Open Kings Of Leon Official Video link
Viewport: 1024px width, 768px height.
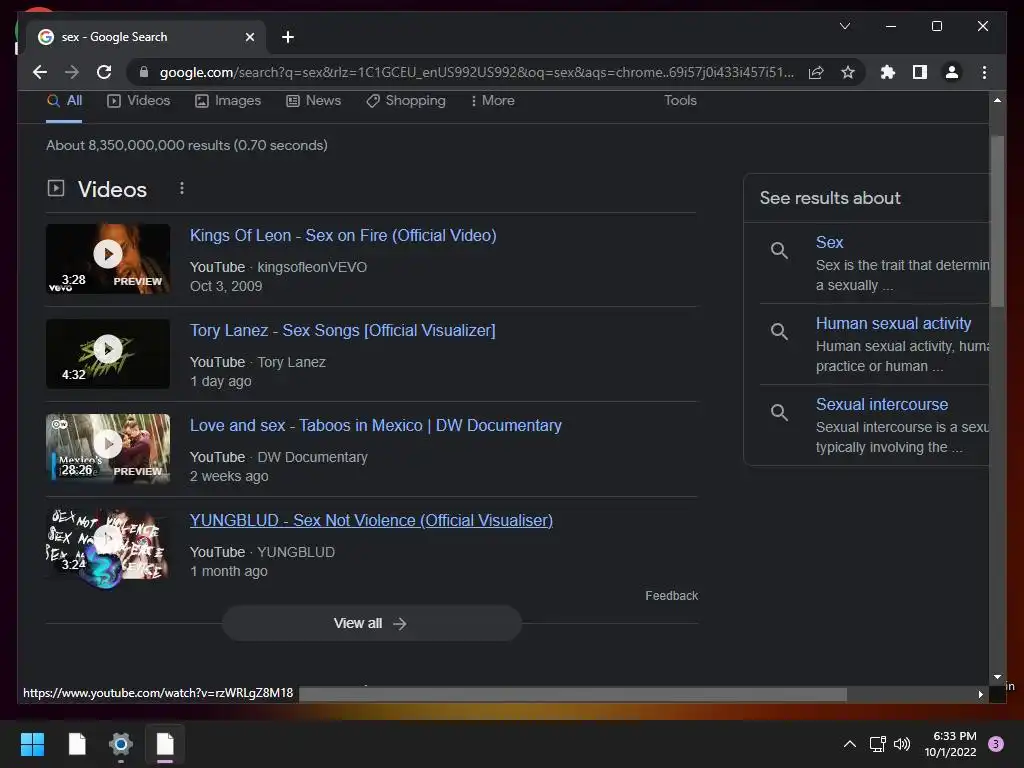pos(343,236)
